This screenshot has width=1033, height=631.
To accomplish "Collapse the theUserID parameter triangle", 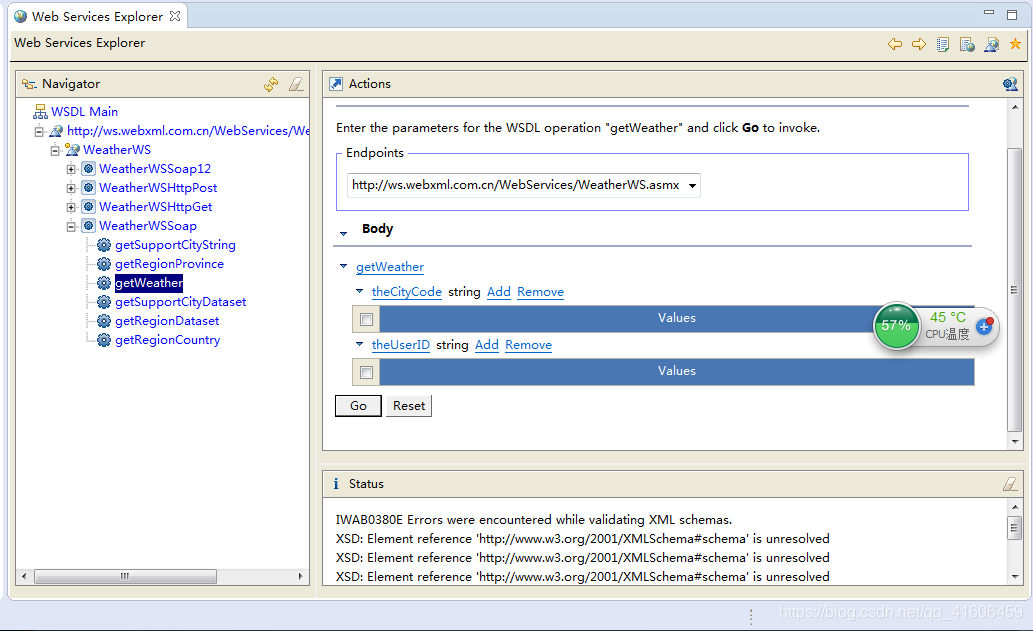I will click(x=359, y=344).
